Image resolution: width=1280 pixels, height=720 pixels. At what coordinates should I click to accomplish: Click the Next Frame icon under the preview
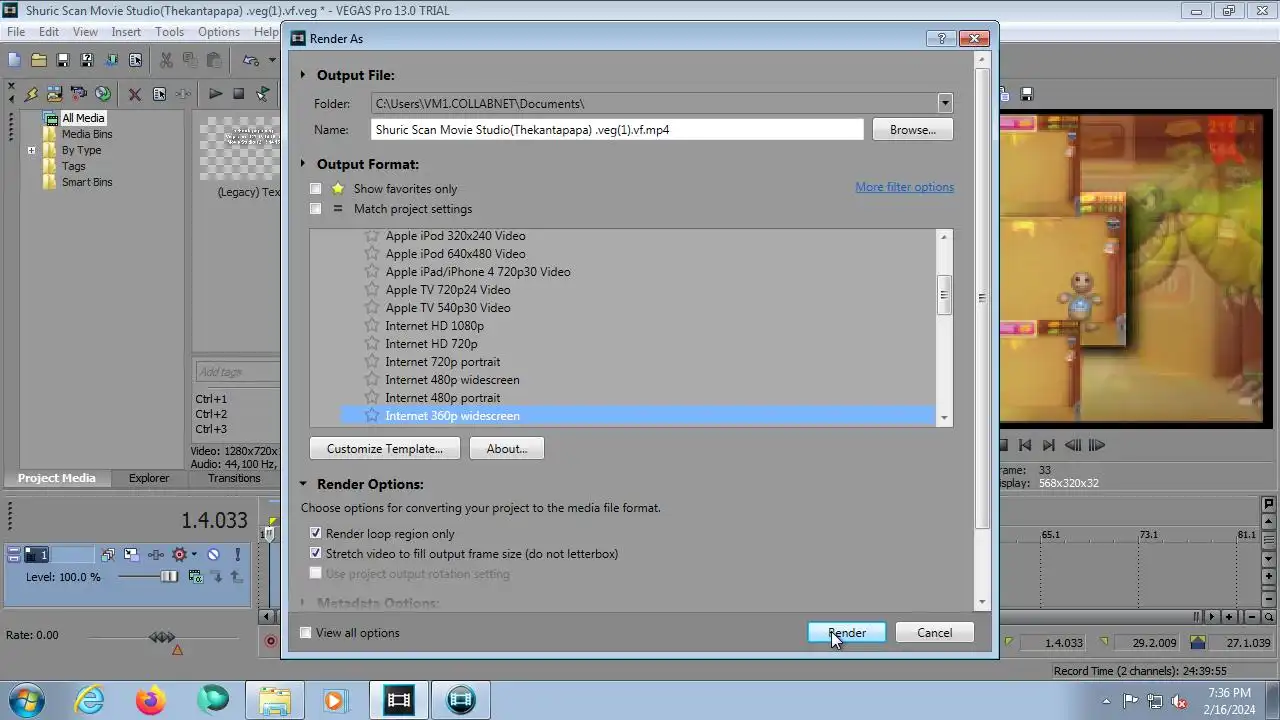[1096, 445]
